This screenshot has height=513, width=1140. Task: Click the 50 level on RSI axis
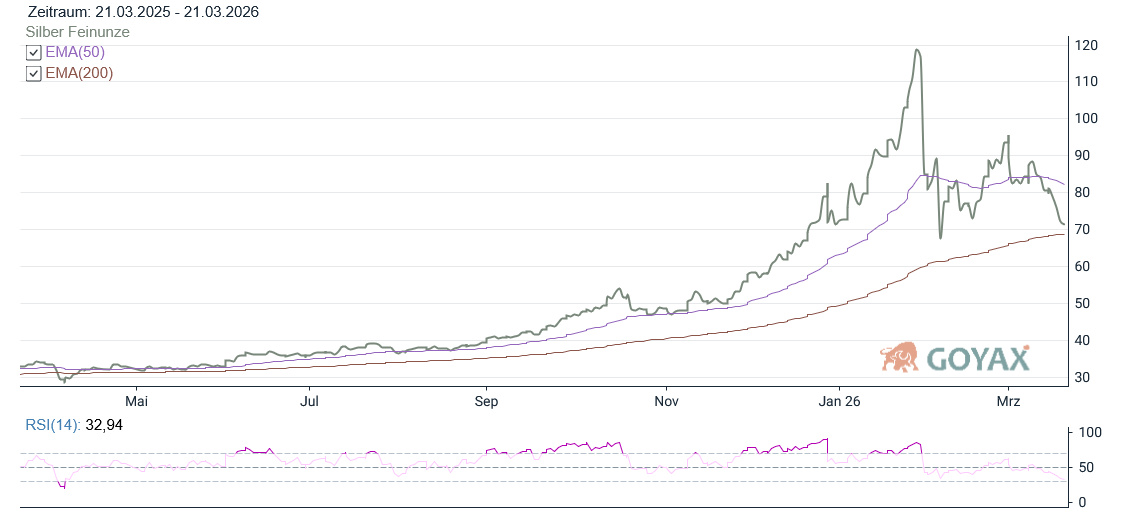pyautogui.click(x=1084, y=467)
